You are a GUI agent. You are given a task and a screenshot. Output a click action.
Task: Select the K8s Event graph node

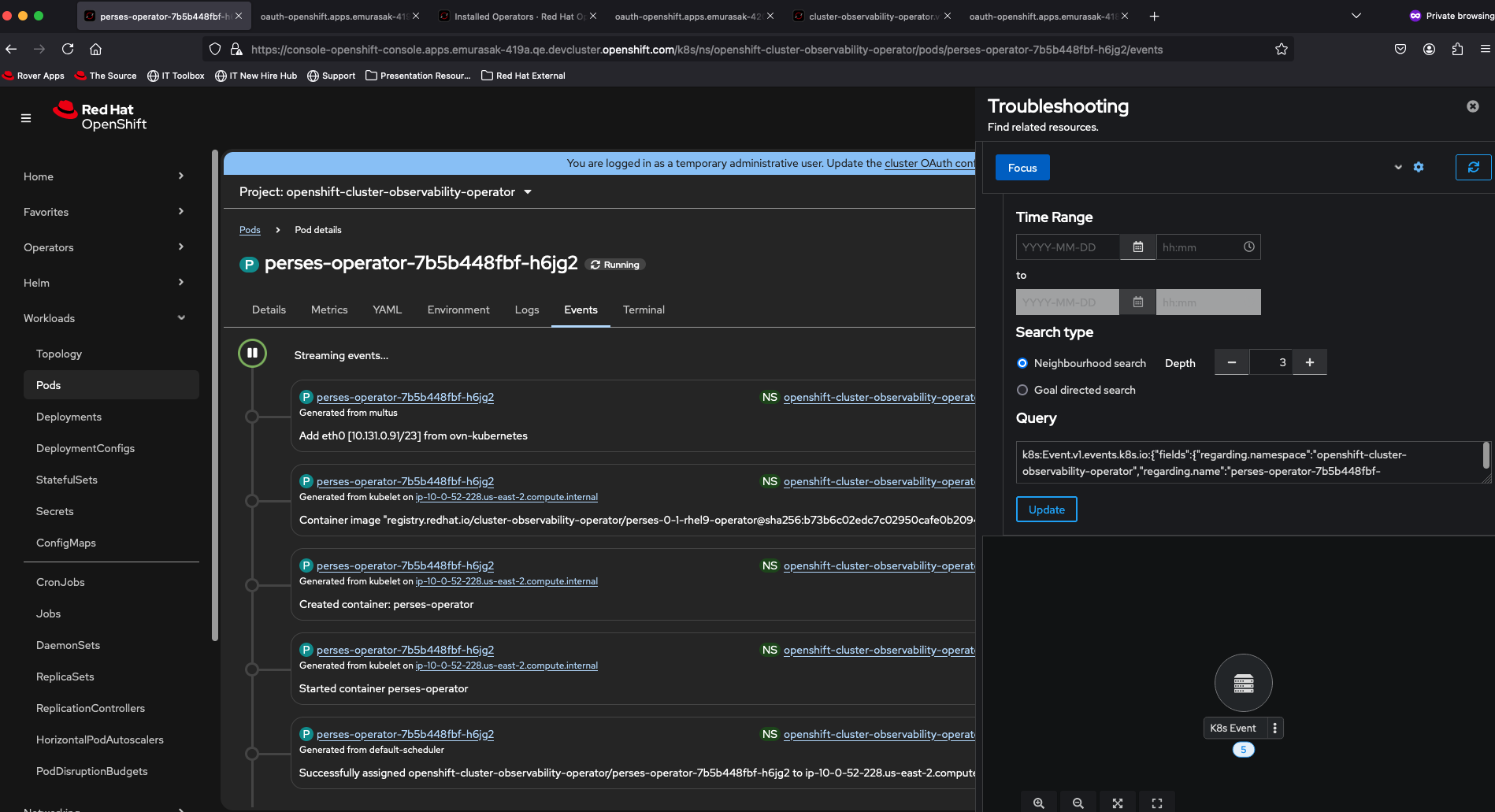(x=1243, y=683)
